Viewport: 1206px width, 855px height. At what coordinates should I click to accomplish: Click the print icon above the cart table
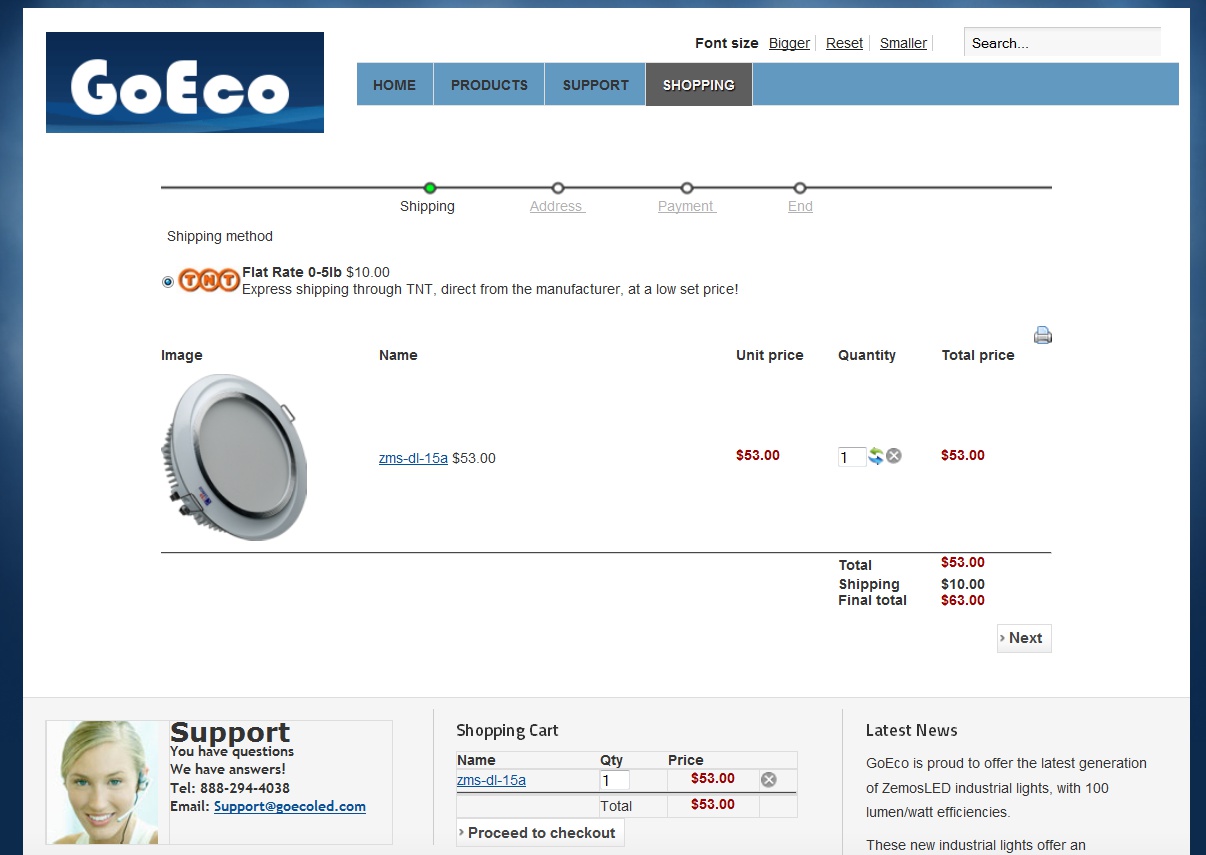click(x=1042, y=335)
